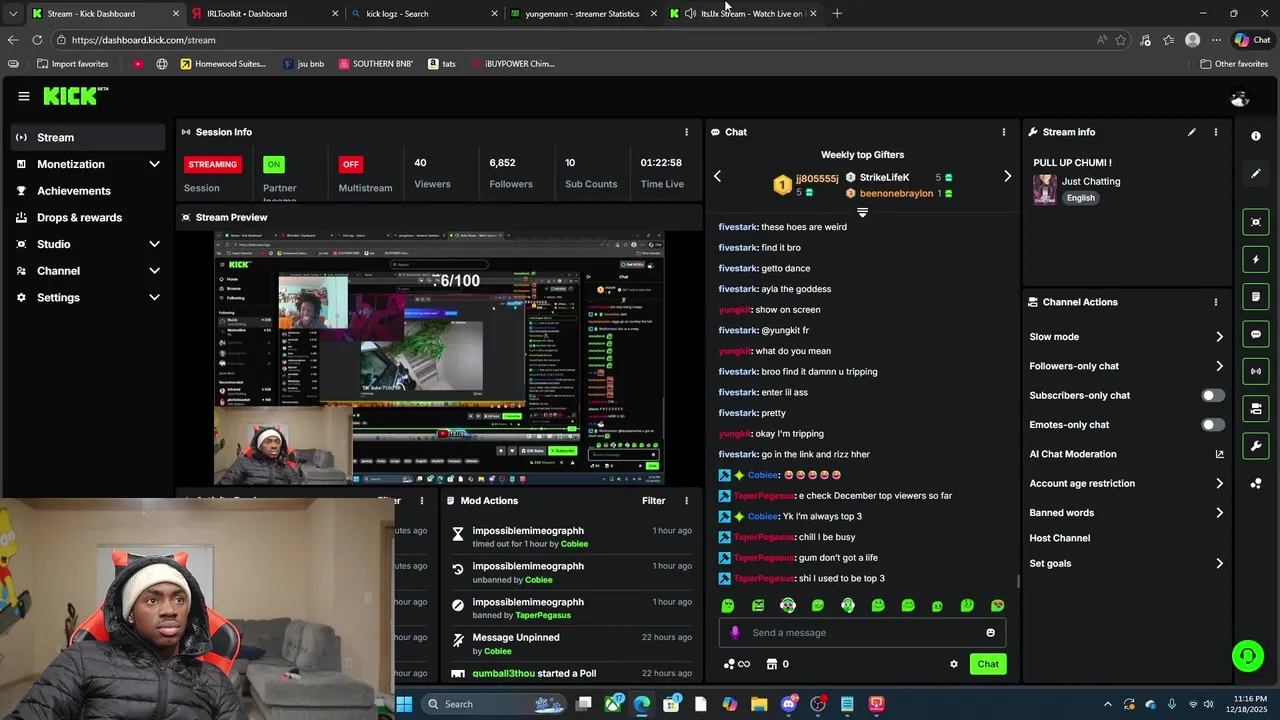The height and width of the screenshot is (720, 1280).
Task: Open Session Info three-dot options
Action: [686, 132]
